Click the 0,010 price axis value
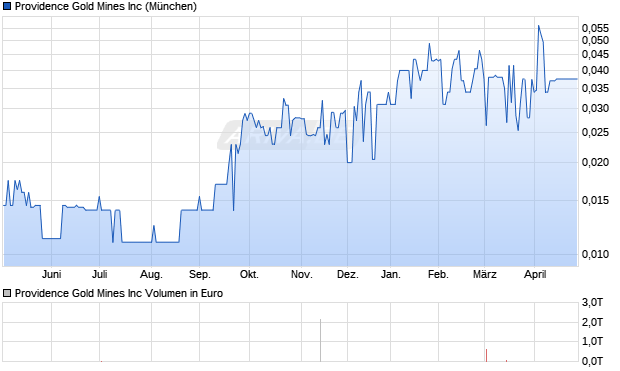 click(595, 254)
